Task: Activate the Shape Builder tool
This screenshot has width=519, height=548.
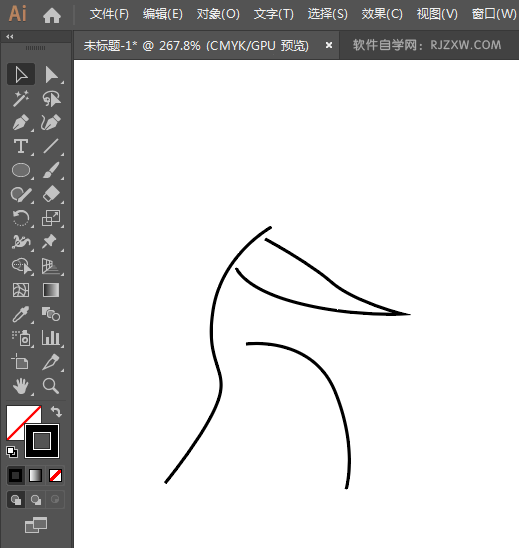Action: pos(21,266)
